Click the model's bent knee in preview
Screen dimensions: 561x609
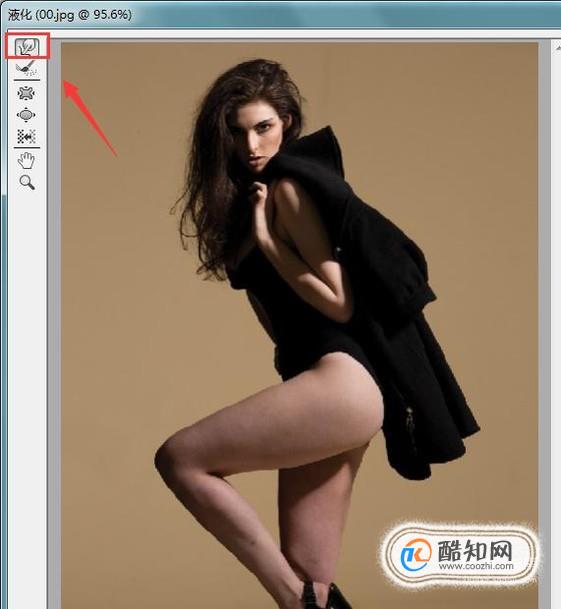click(x=173, y=458)
